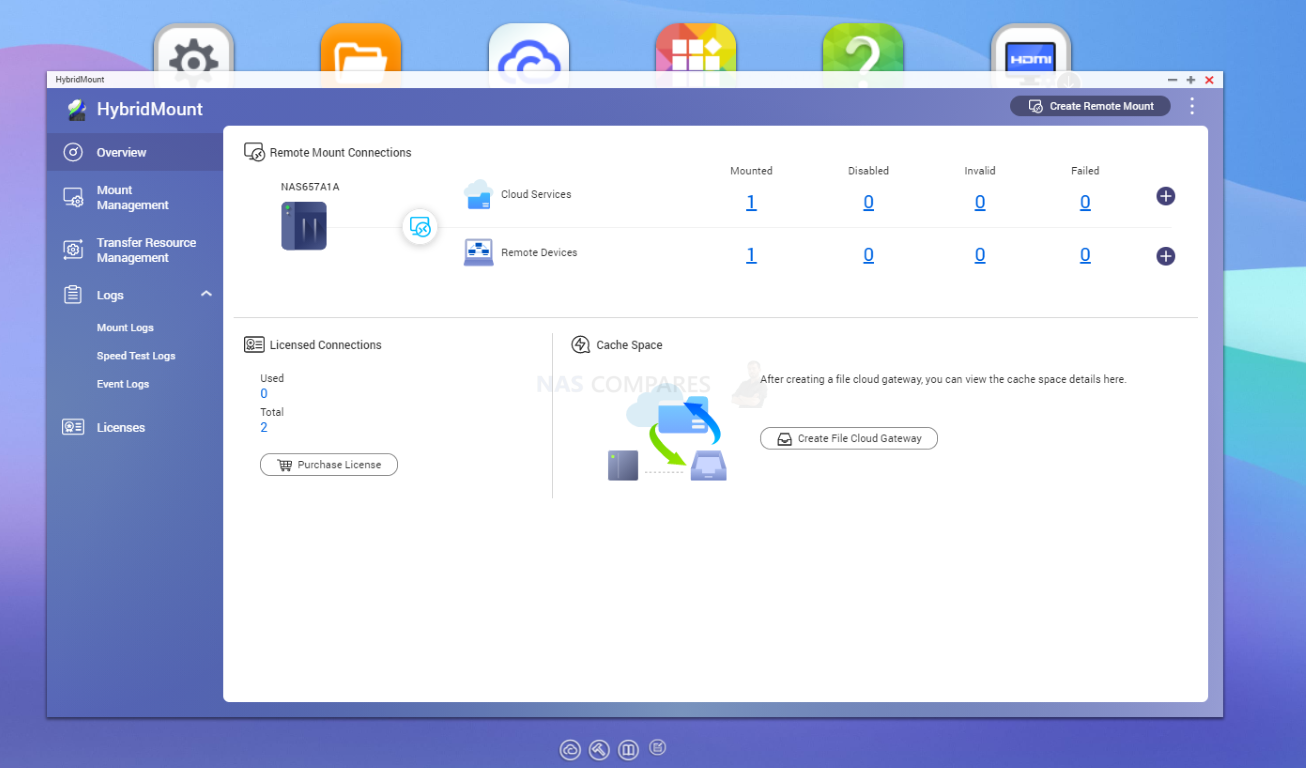Open Remote Devices Disabled count link
This screenshot has height=768, width=1306.
pos(868,255)
